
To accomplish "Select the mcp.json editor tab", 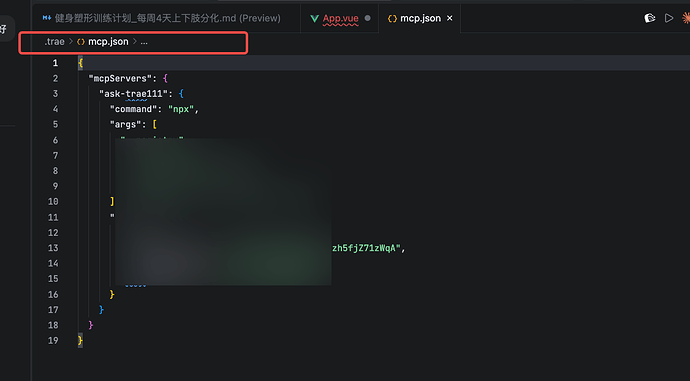I will tap(420, 18).
